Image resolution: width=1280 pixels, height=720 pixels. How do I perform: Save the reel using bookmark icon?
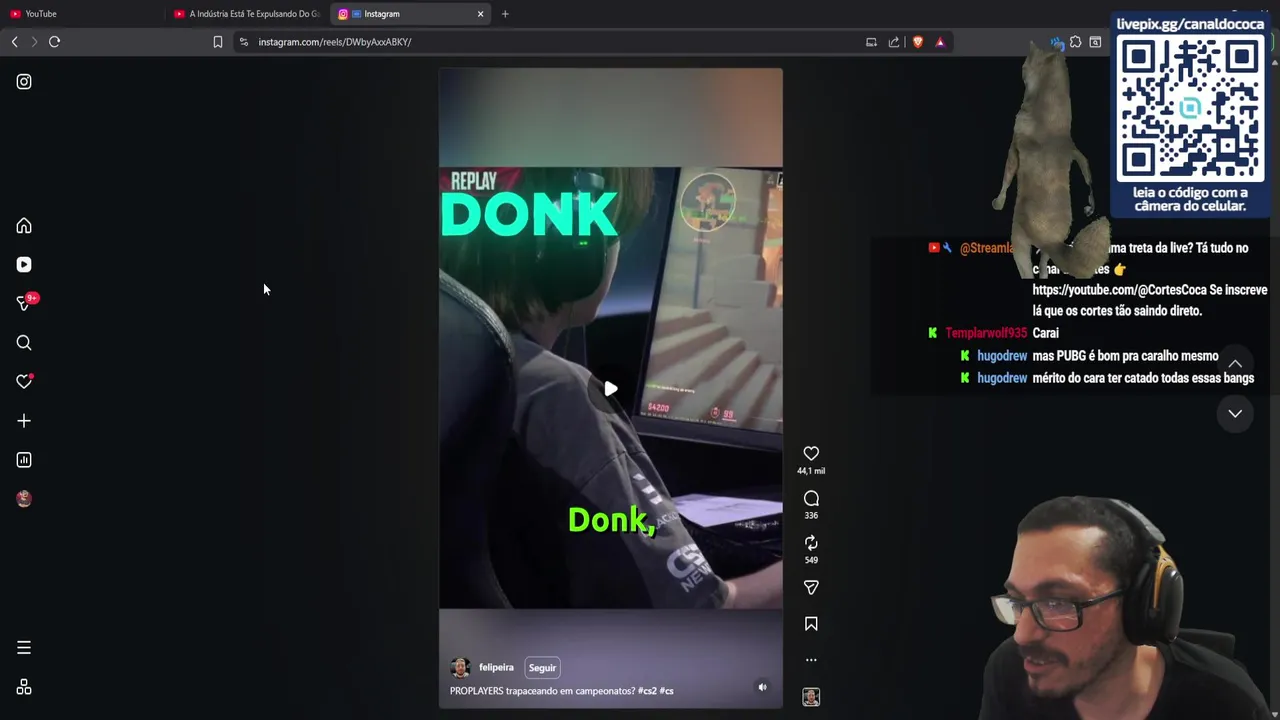click(811, 624)
